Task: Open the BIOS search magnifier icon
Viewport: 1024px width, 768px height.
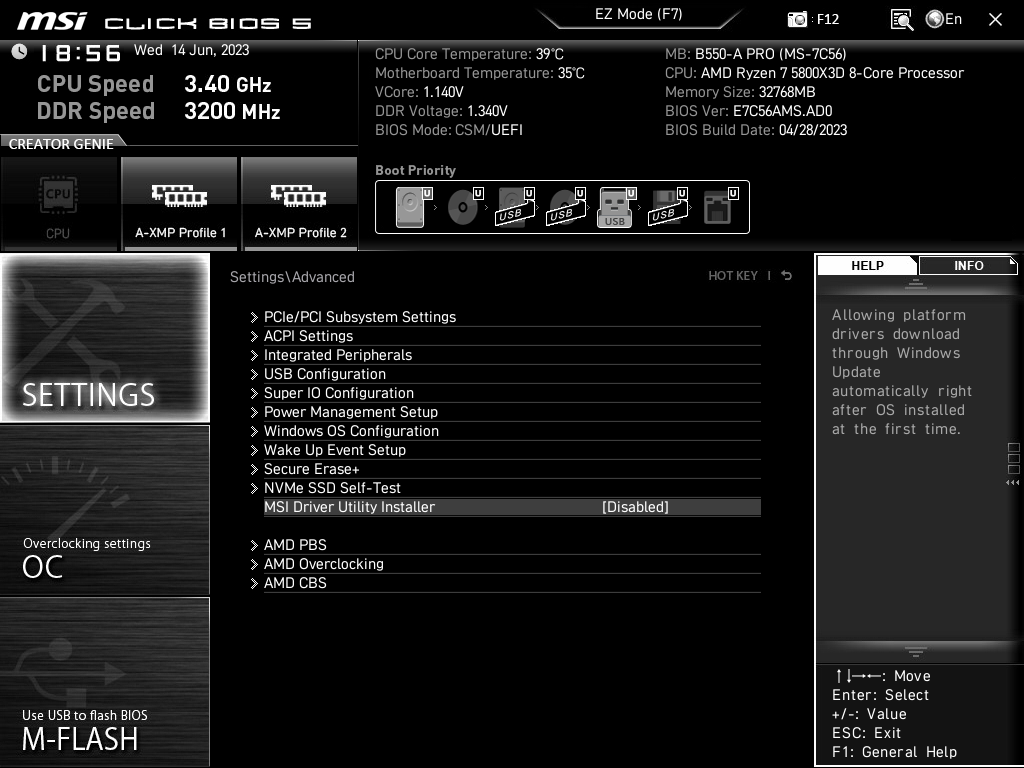Action: [x=902, y=20]
